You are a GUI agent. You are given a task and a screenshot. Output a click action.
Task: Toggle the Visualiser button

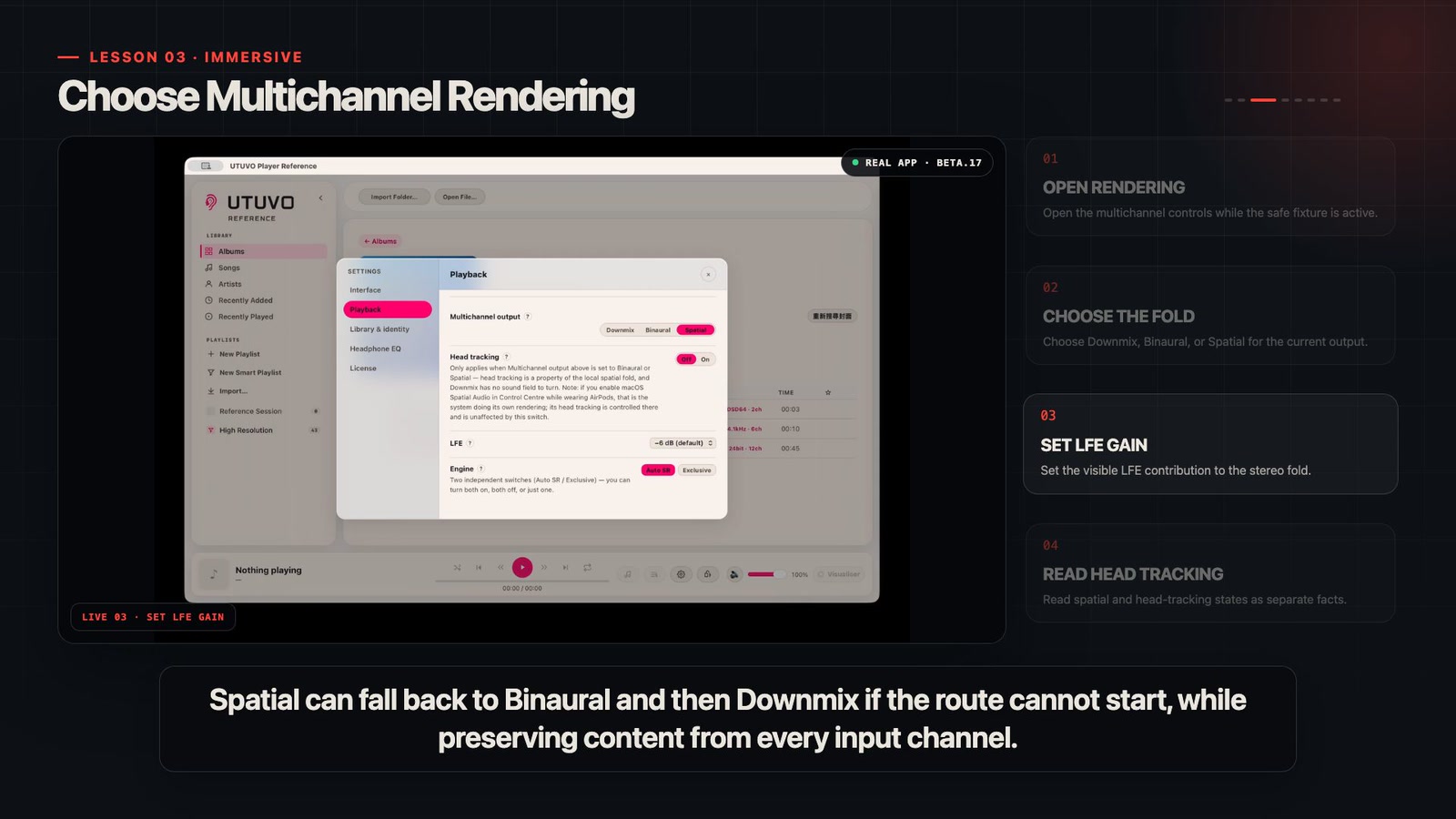[x=838, y=574]
